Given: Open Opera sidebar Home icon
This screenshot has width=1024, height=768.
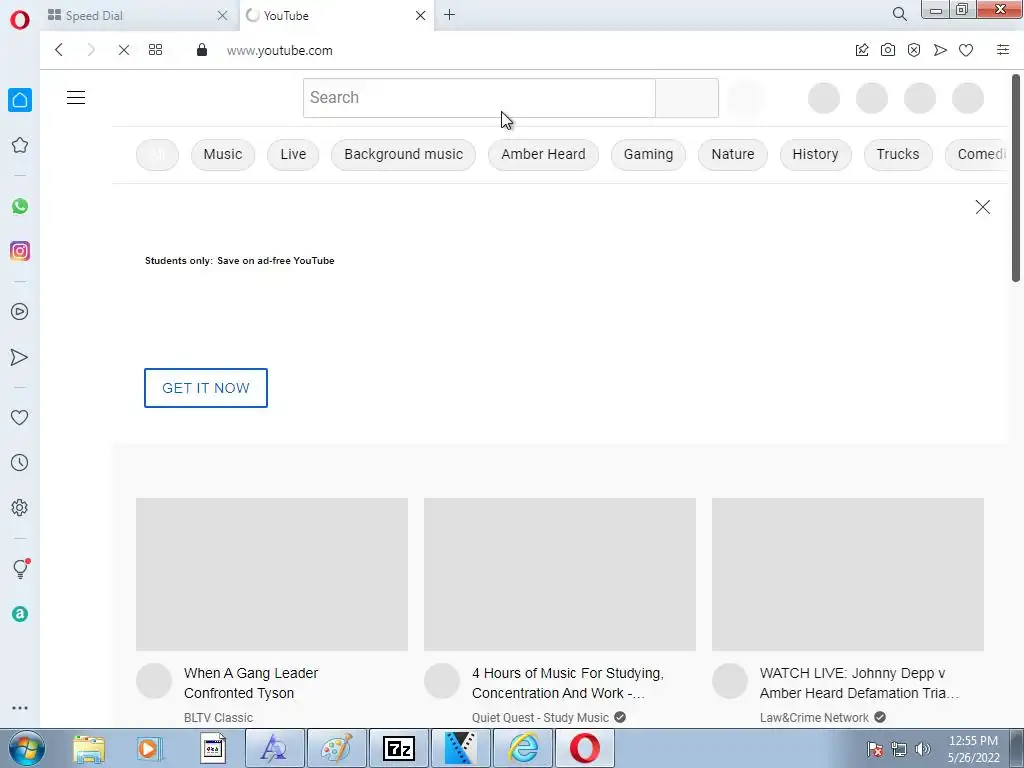Looking at the screenshot, I should pyautogui.click(x=20, y=100).
